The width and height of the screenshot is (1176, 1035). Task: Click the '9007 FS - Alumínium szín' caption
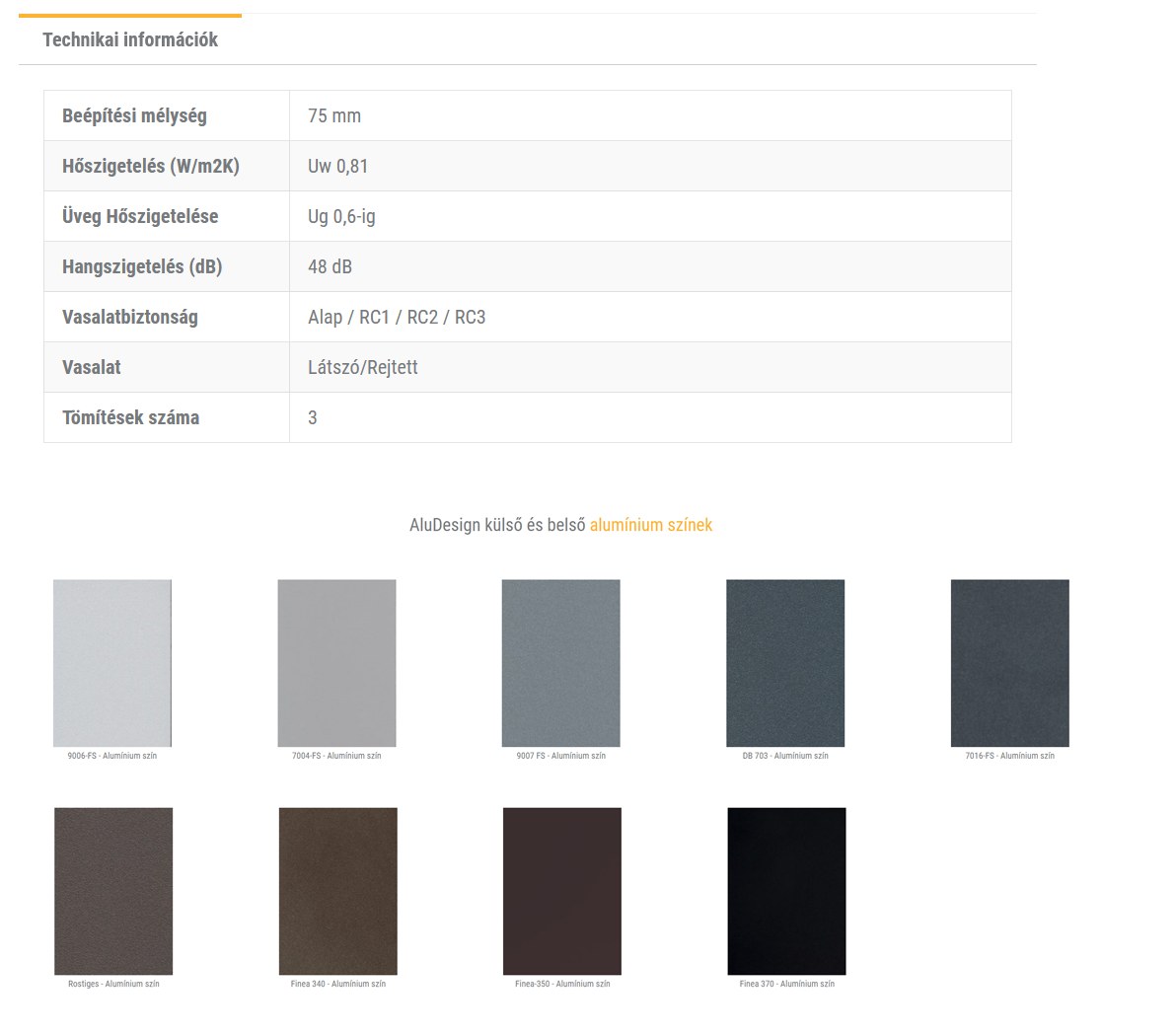(561, 756)
